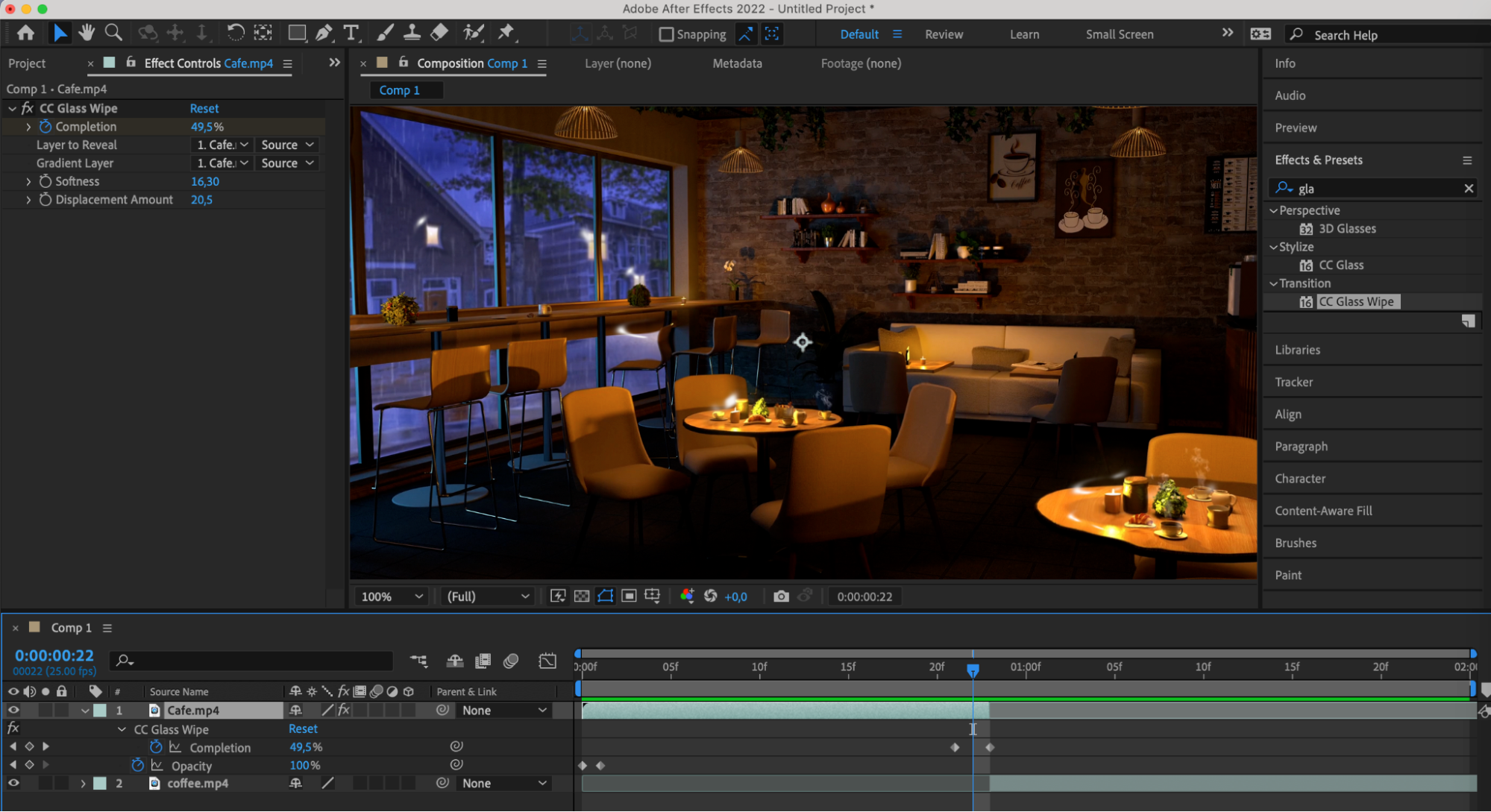Screen dimensions: 1491x812
Task: Click the Home icon in toolbar
Action: (x=25, y=33)
